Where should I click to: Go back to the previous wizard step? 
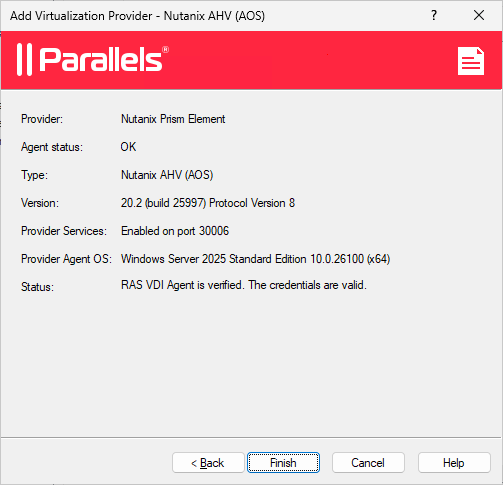click(x=208, y=463)
